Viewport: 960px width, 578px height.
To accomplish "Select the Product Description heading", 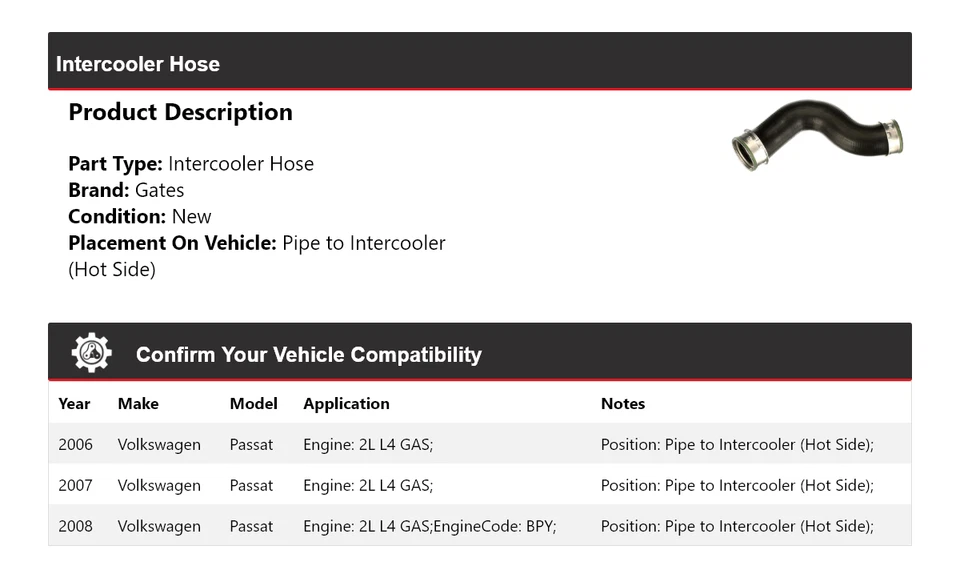I will (180, 112).
